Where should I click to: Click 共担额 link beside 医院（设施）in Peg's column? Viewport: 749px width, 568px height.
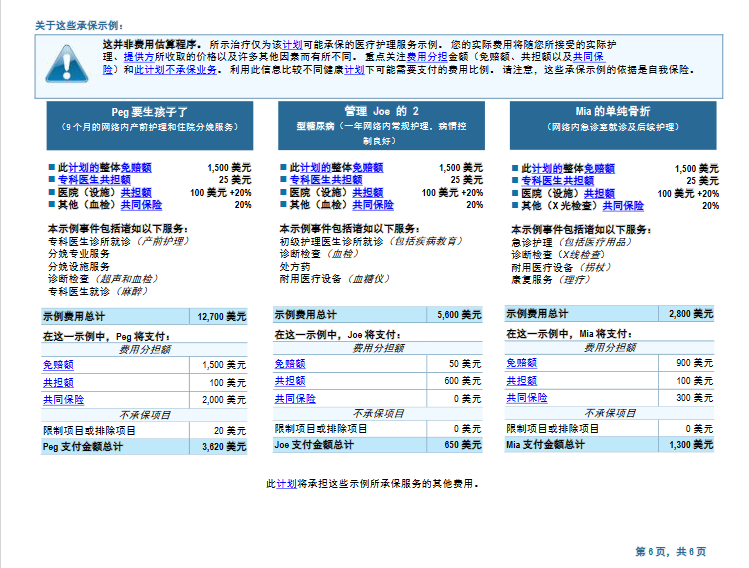point(136,192)
